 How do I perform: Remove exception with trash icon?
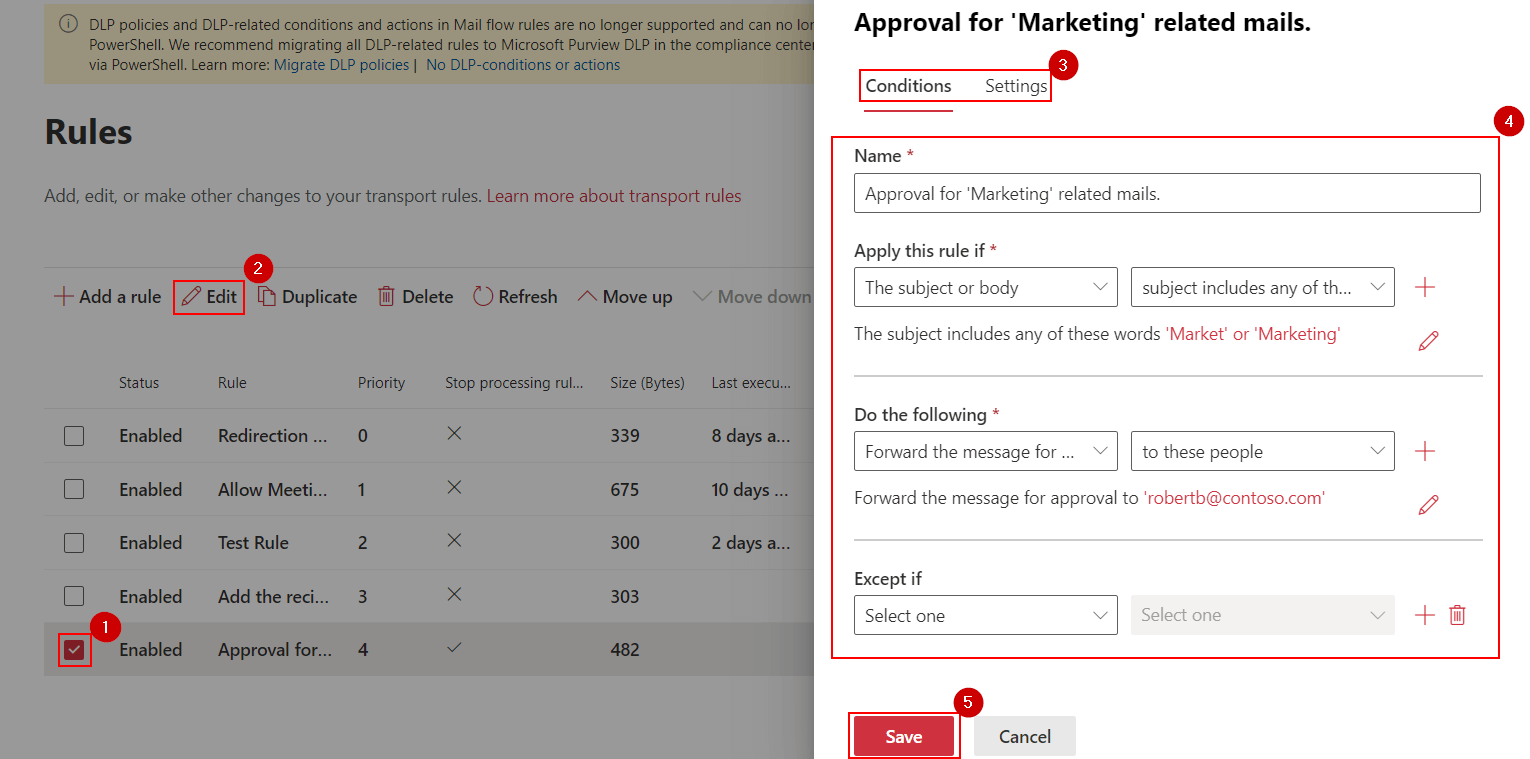(1458, 615)
